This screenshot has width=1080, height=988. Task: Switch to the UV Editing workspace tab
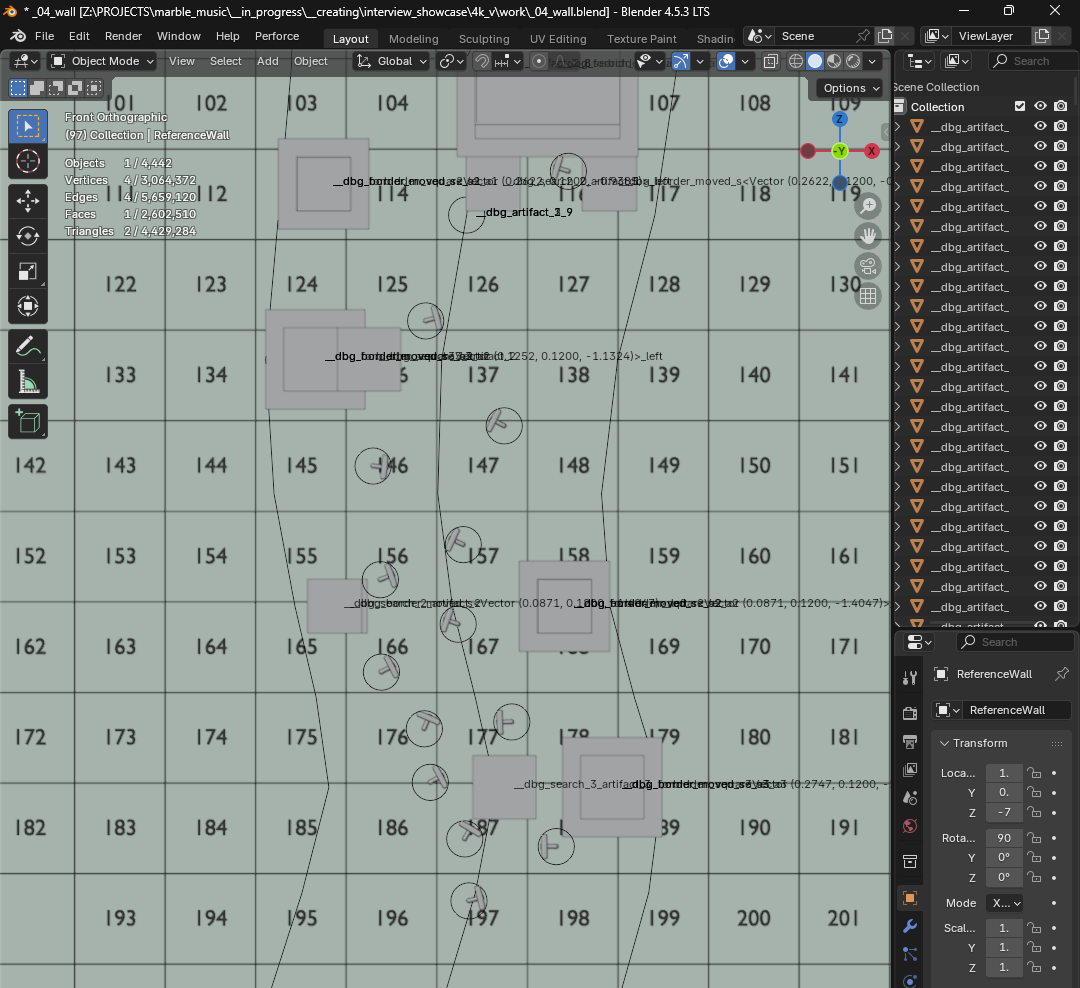[558, 39]
